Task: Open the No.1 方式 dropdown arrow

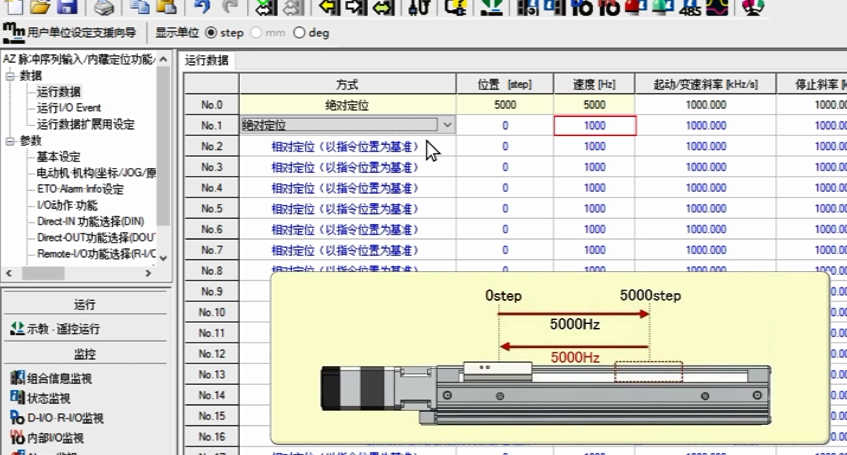Action: point(447,126)
